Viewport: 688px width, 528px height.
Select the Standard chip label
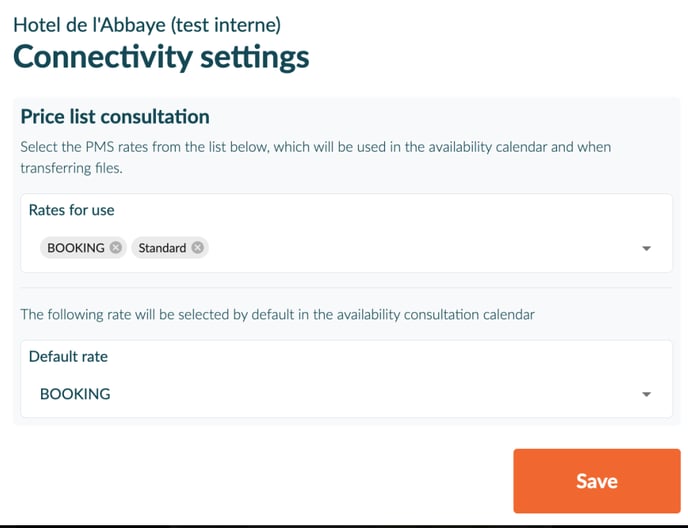[x=162, y=248]
